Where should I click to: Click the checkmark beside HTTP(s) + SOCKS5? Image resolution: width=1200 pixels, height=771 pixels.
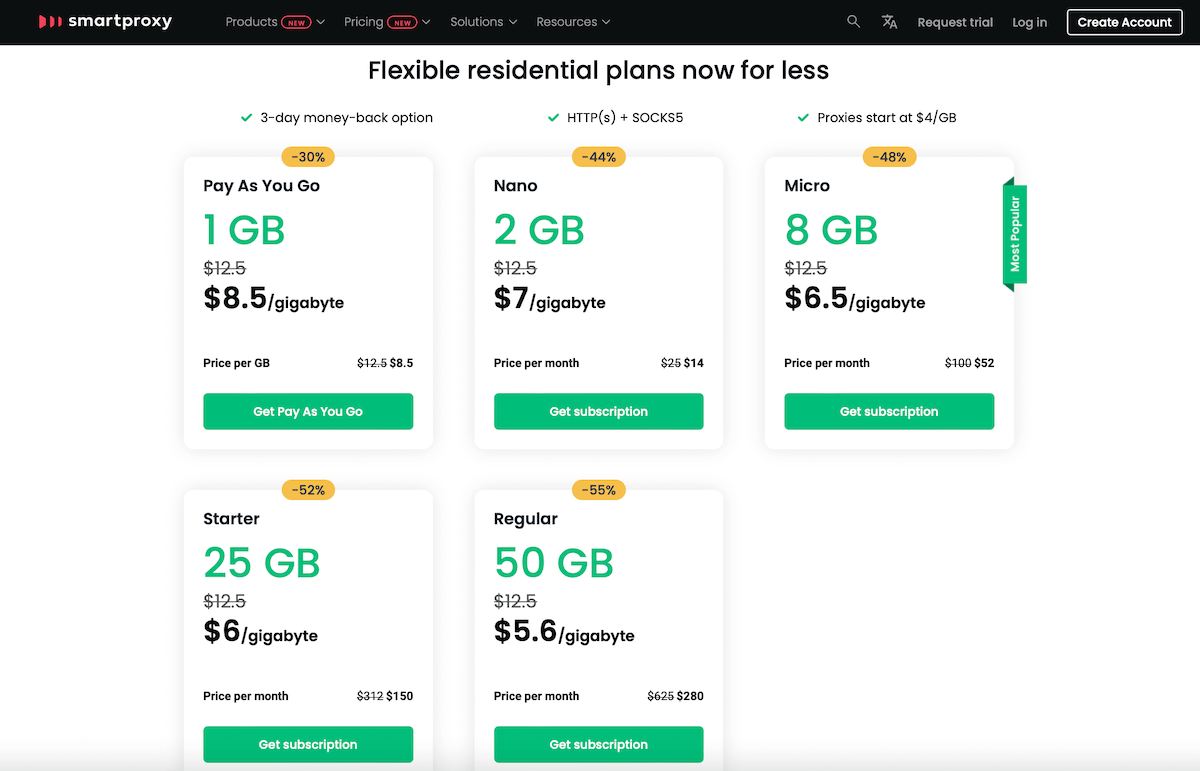(553, 118)
